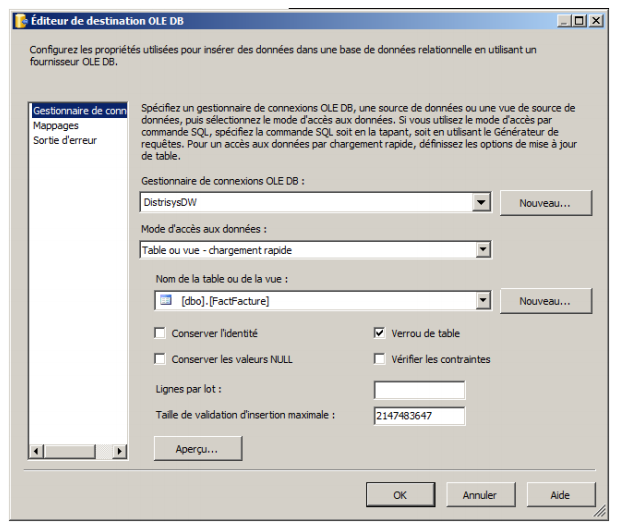Click the Lignes par lot input field
This screenshot has height=532, width=617.
(x=419, y=390)
